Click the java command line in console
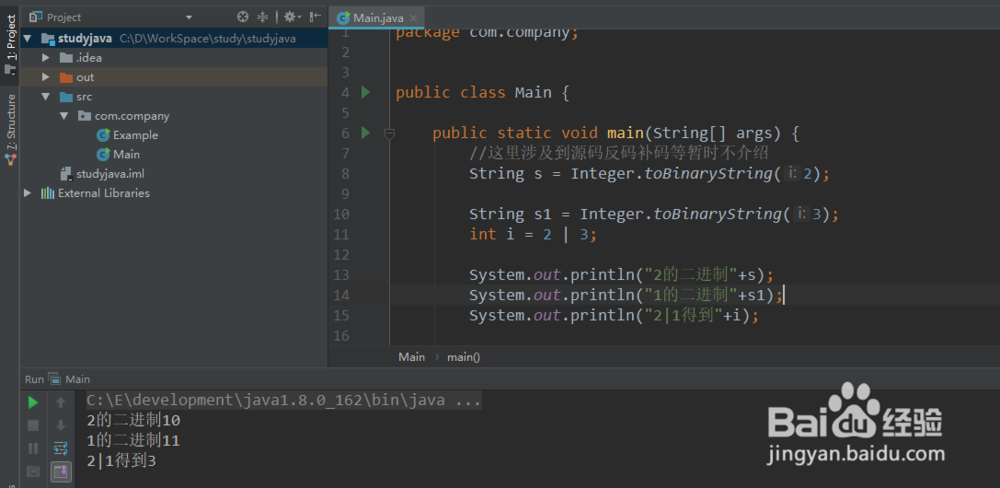The image size is (1000, 488). 284,401
